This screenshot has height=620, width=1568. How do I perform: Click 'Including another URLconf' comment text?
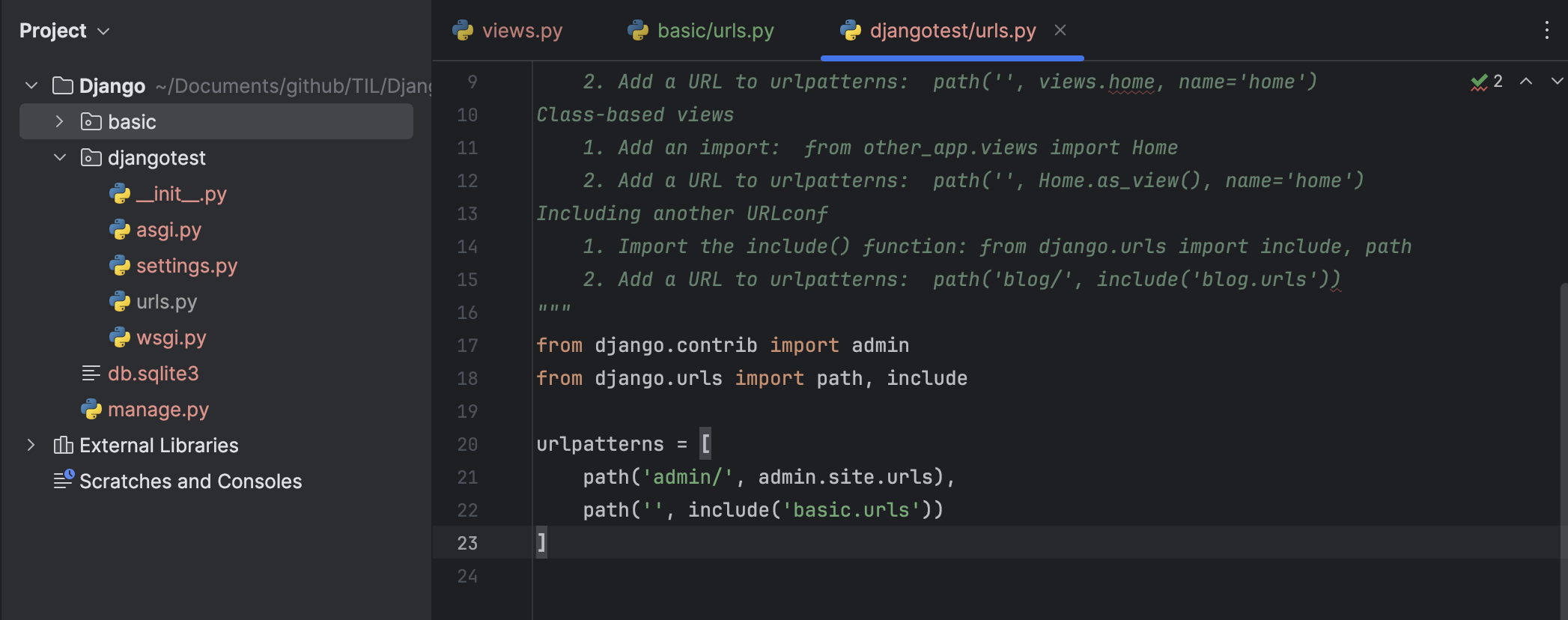click(682, 213)
